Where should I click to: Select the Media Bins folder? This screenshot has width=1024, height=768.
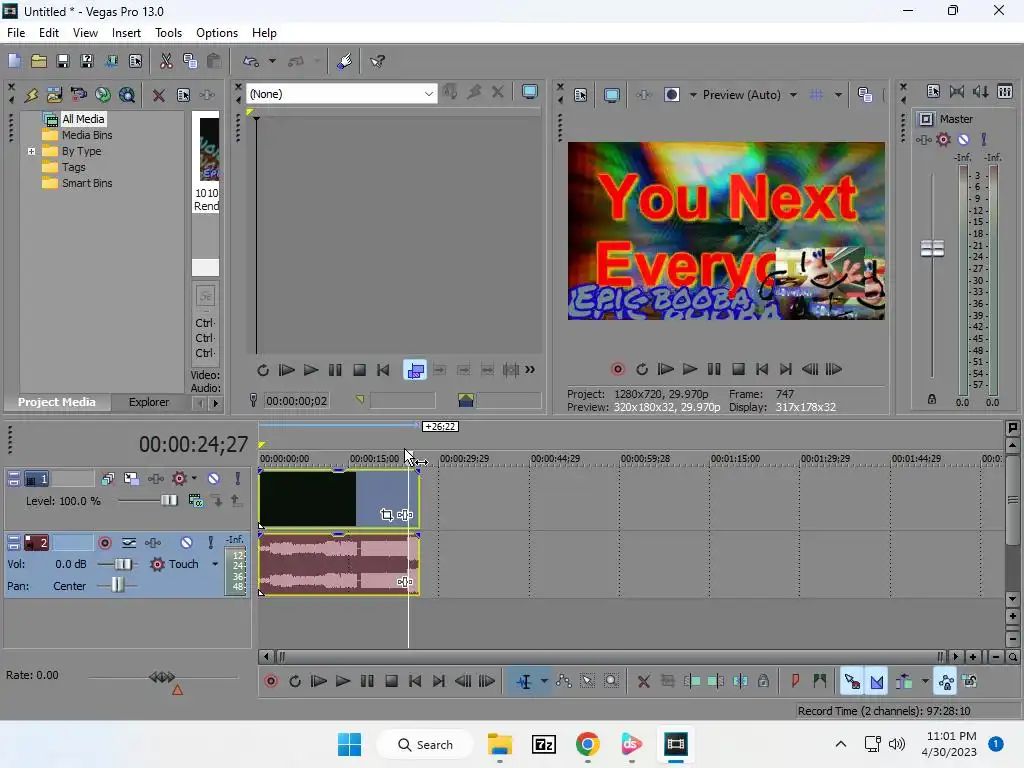coord(87,135)
